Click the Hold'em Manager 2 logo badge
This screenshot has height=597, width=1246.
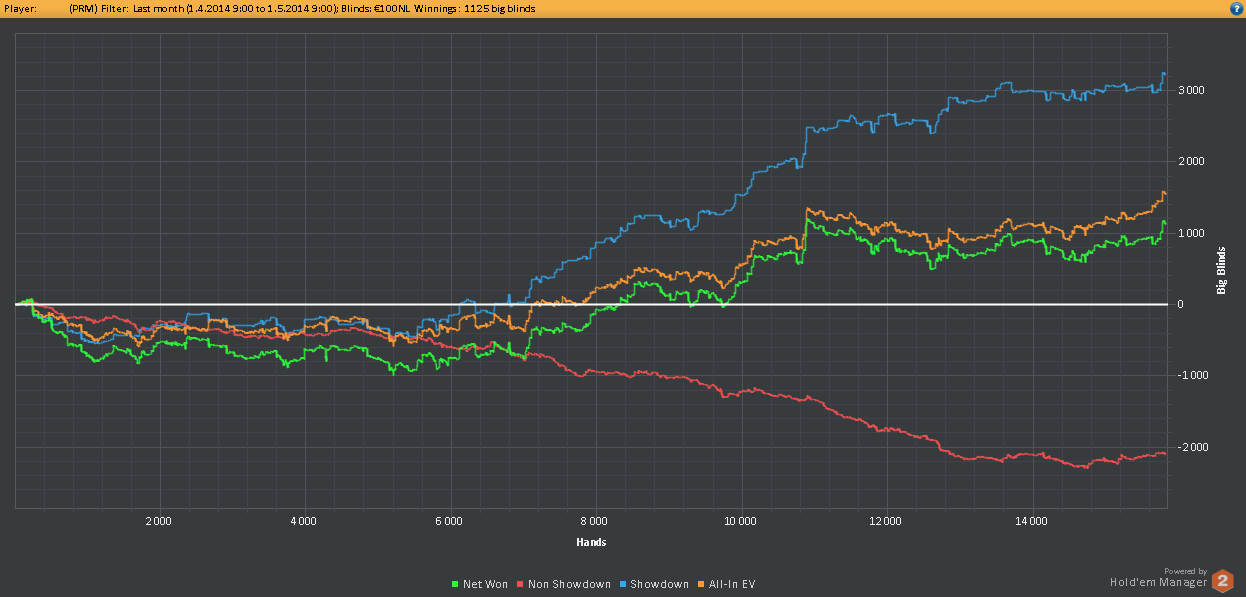[x=1222, y=580]
